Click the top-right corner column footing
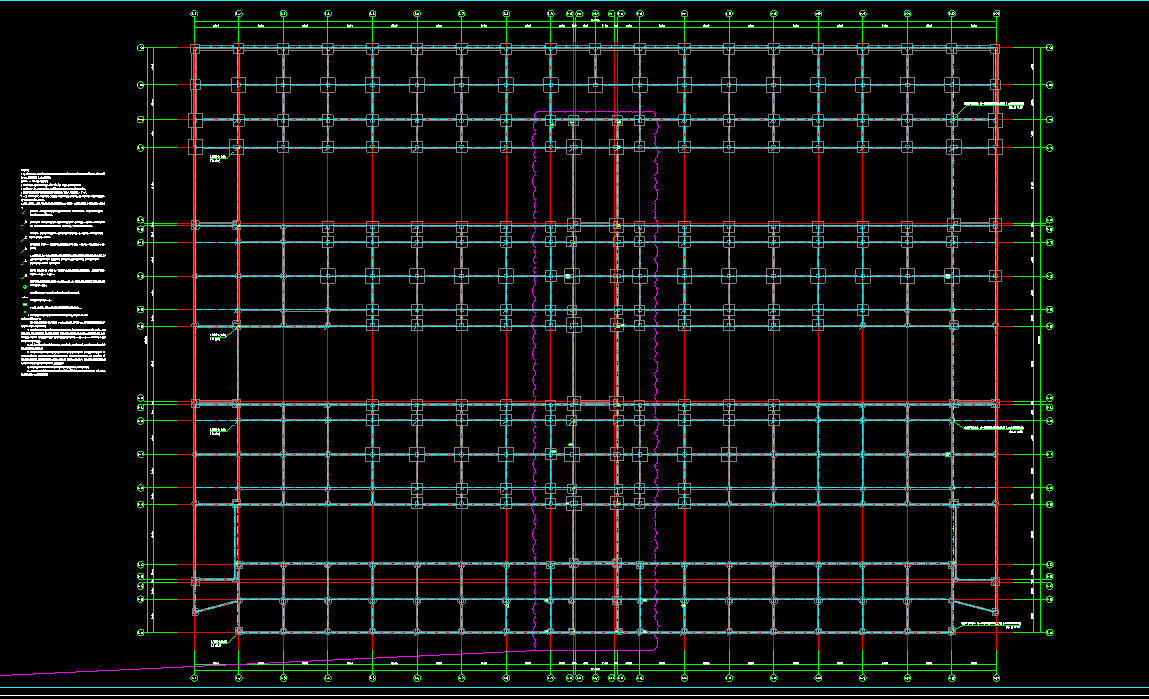This screenshot has height=699, width=1149. [995, 49]
